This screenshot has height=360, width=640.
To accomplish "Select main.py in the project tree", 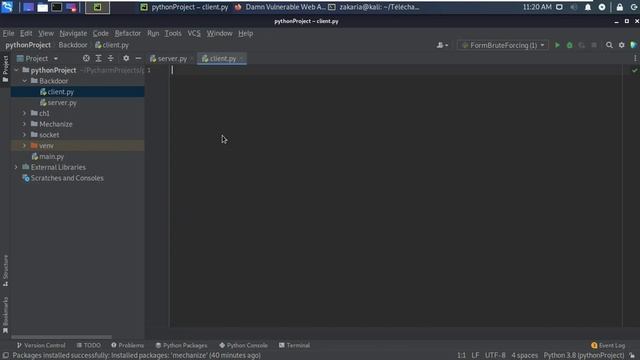I will coord(51,157).
